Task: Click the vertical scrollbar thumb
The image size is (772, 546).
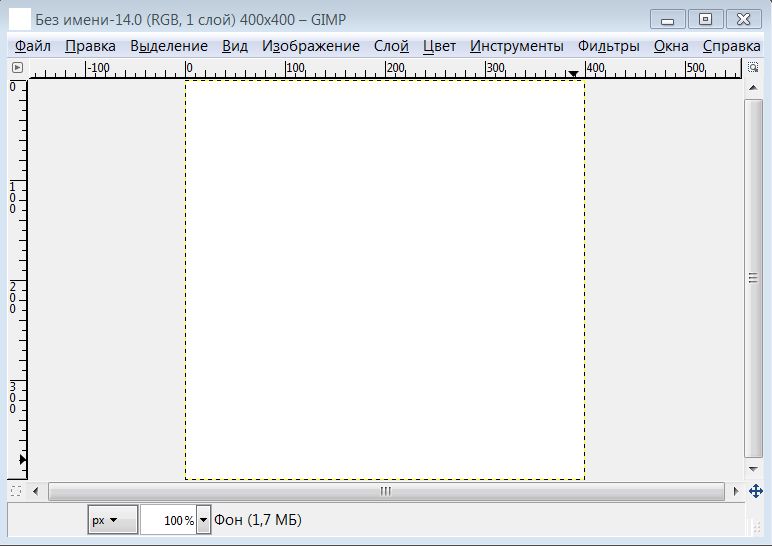Action: coord(753,278)
